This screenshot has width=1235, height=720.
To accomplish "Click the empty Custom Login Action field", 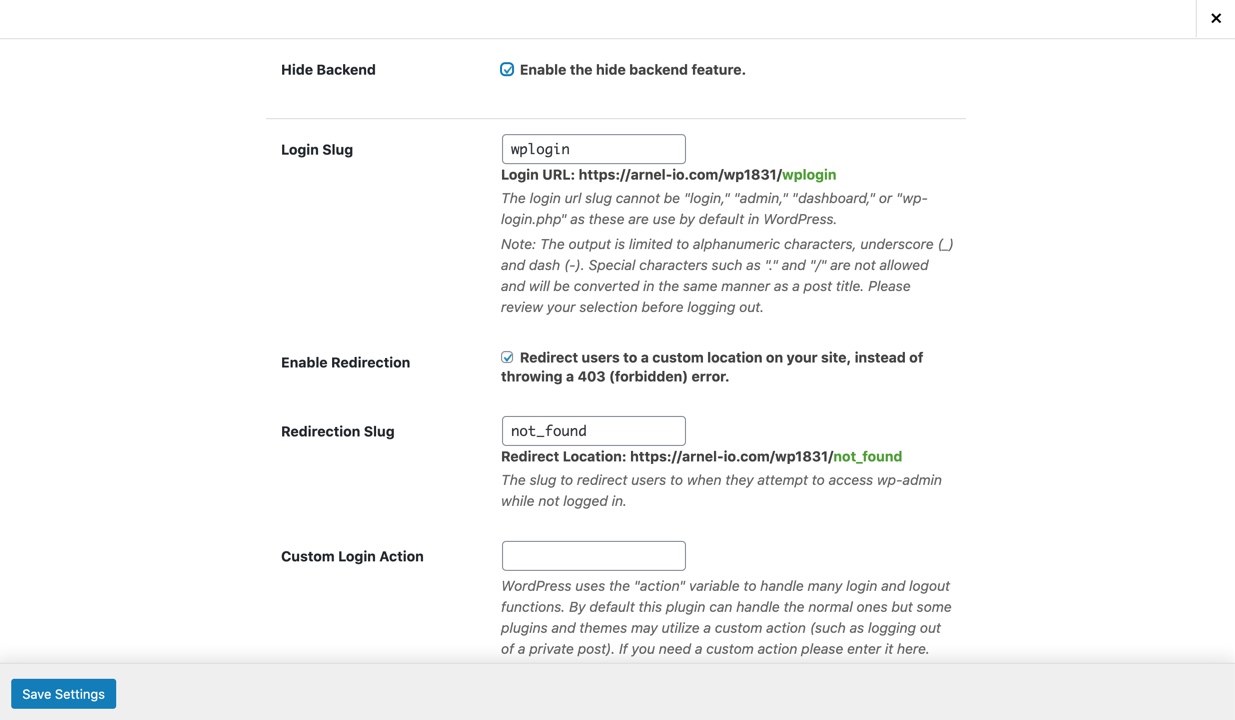I will [593, 556].
